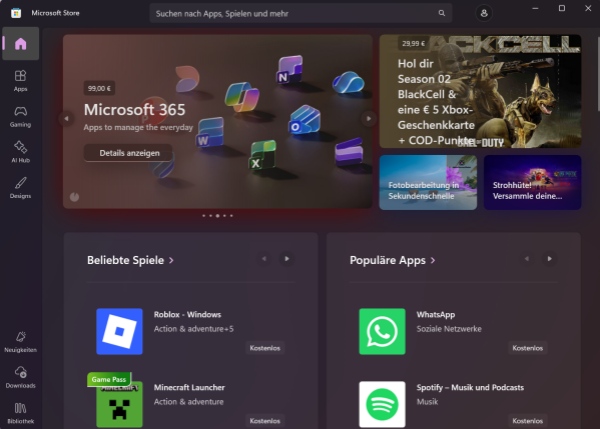This screenshot has width=600, height=429.
Task: Open the Apps section in the sidebar
Action: coord(21,81)
